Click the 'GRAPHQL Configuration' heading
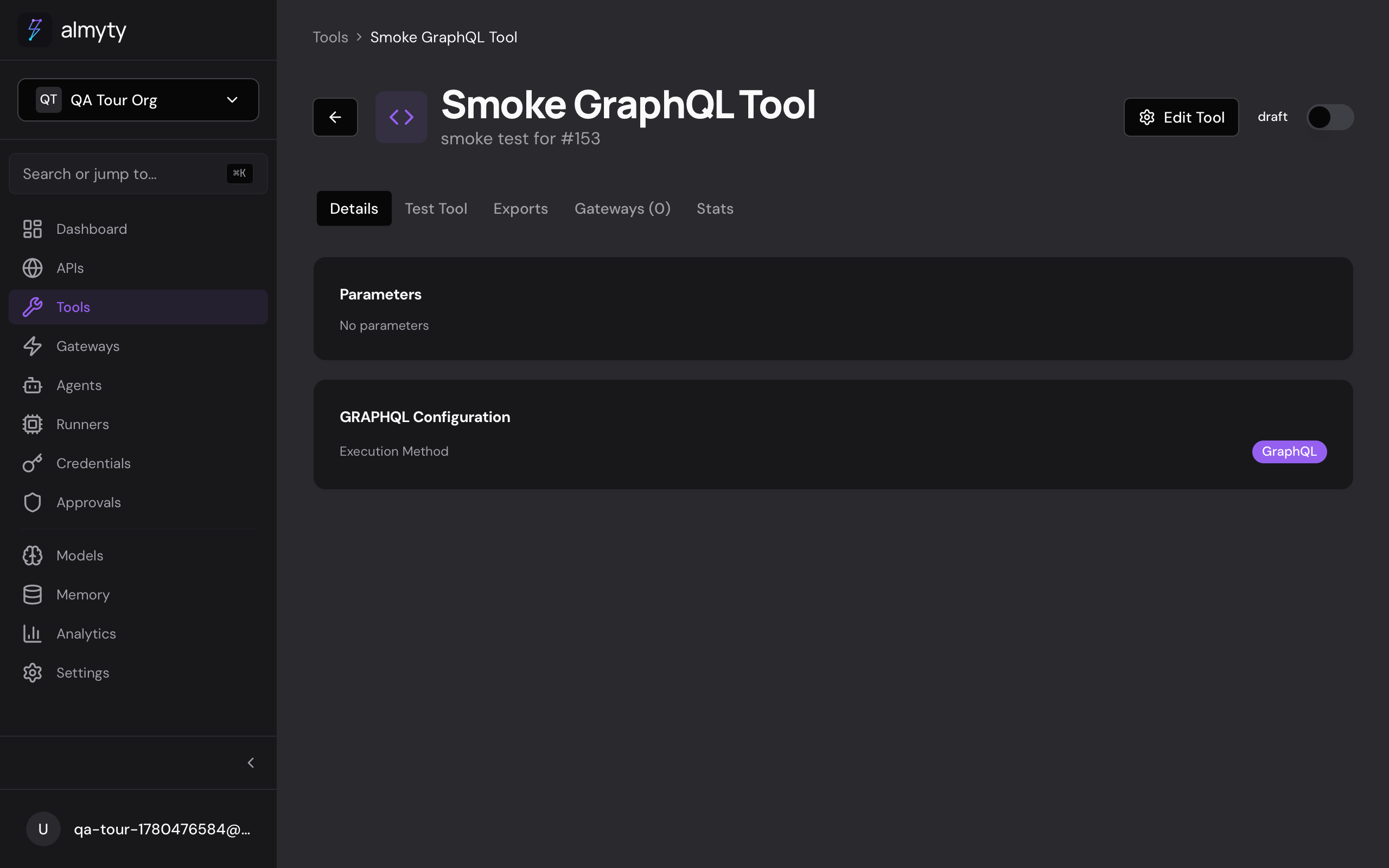Screen dimensions: 1389x868 425,417
